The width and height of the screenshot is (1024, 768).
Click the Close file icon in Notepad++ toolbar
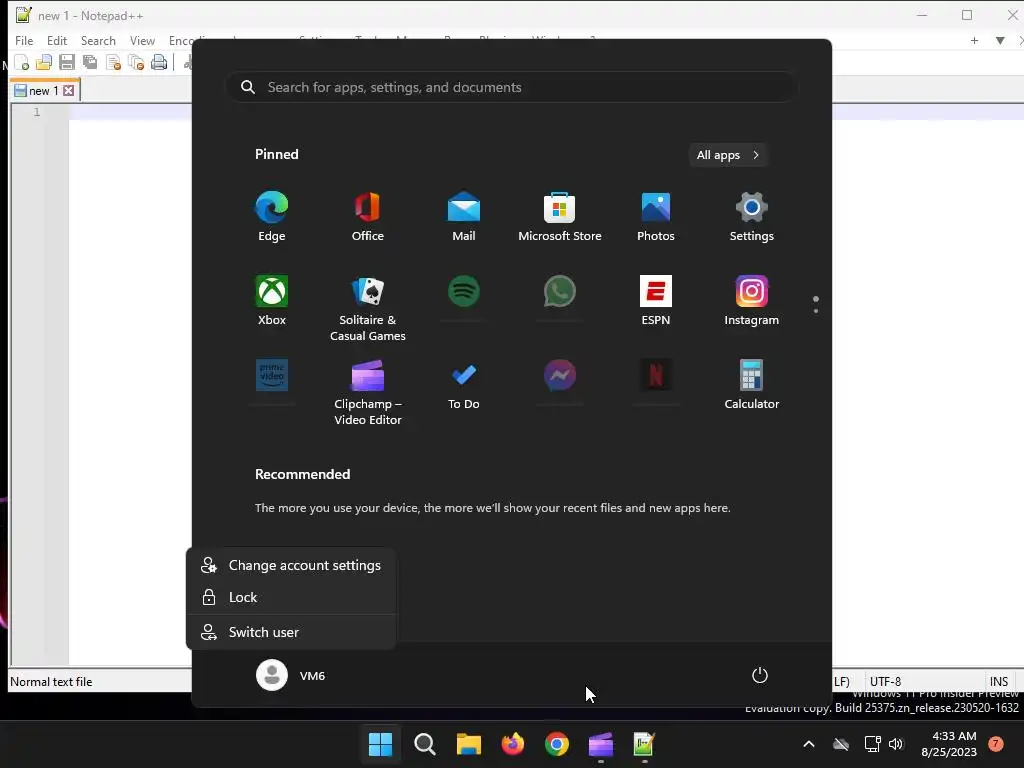click(x=113, y=63)
